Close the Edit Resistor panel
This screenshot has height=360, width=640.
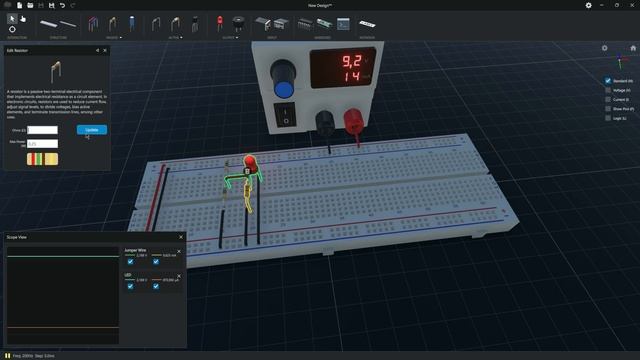pyautogui.click(x=105, y=50)
